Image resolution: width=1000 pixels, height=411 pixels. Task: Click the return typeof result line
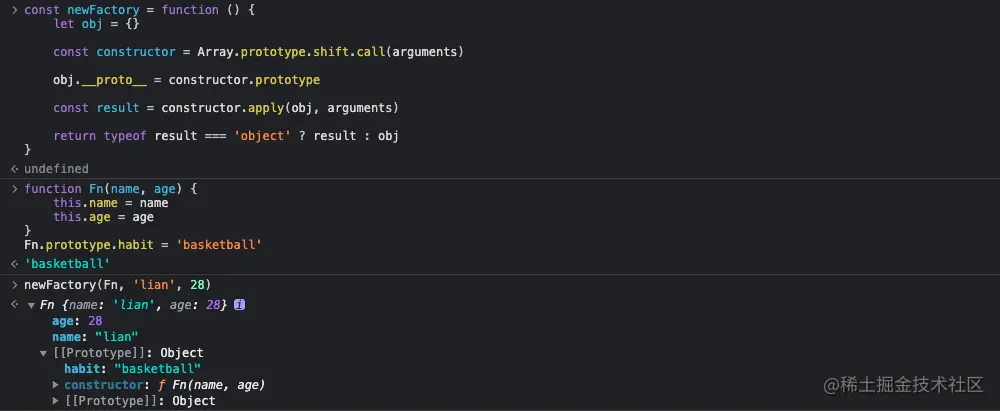coord(226,136)
